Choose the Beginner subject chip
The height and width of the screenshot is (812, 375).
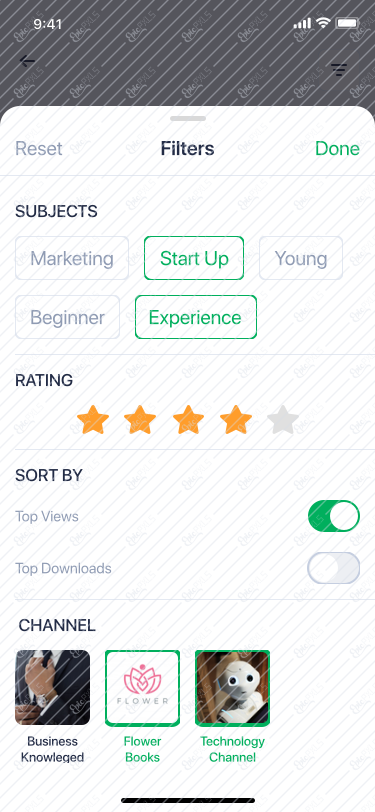pyautogui.click(x=67, y=317)
